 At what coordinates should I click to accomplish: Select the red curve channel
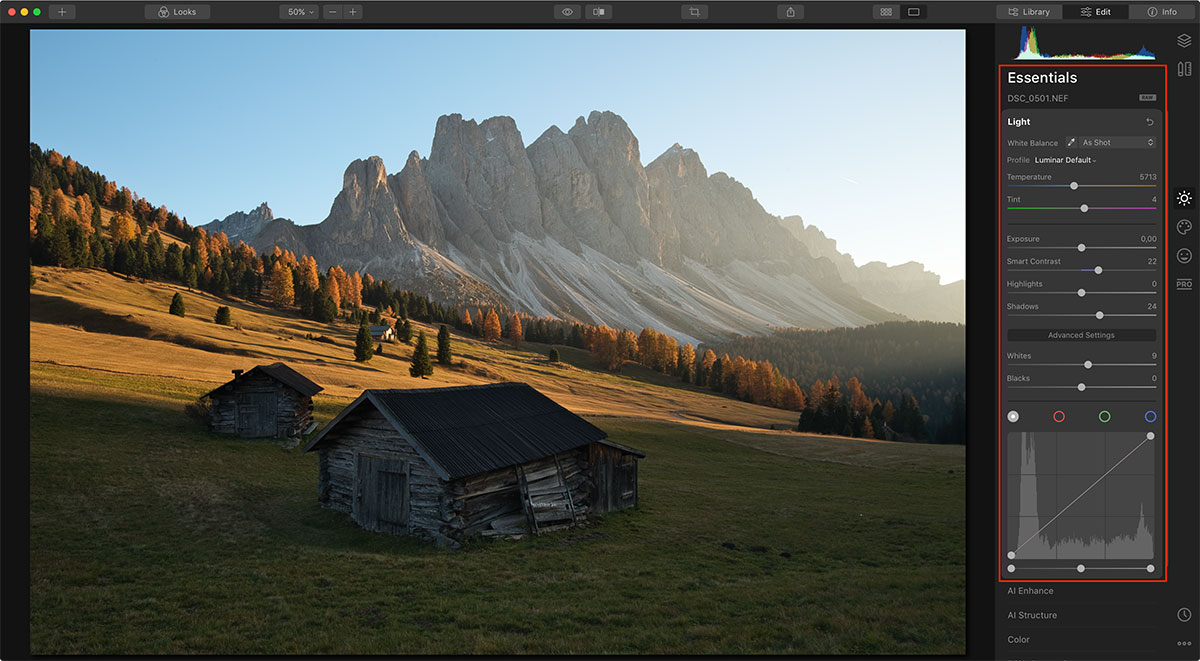1059,416
